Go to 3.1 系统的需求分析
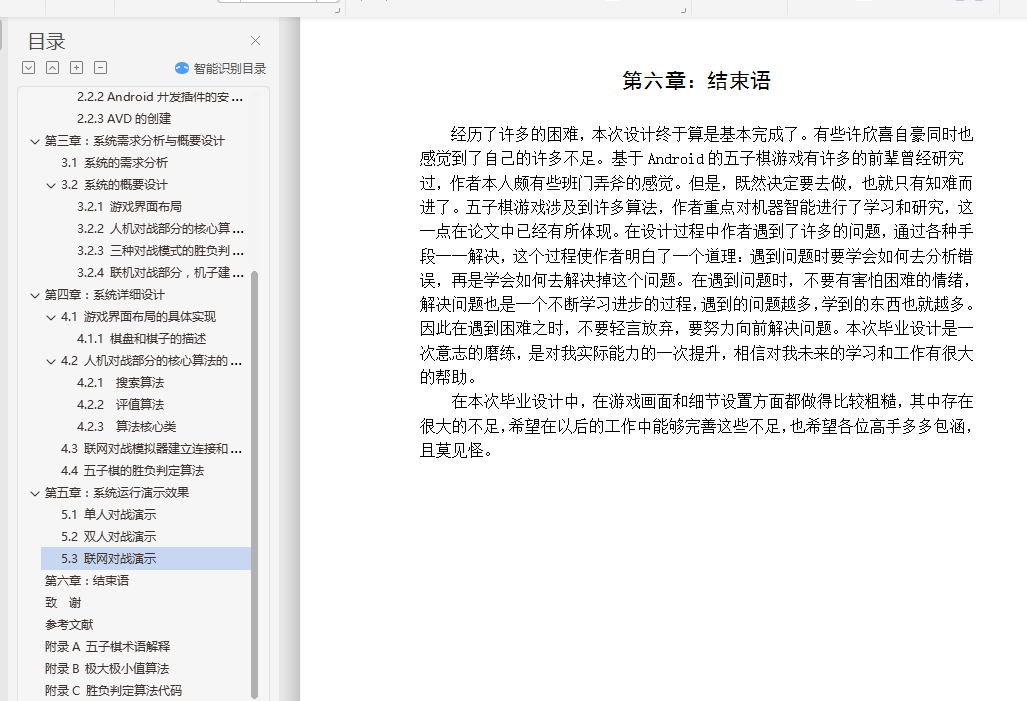The height and width of the screenshot is (701, 1027). pos(115,162)
